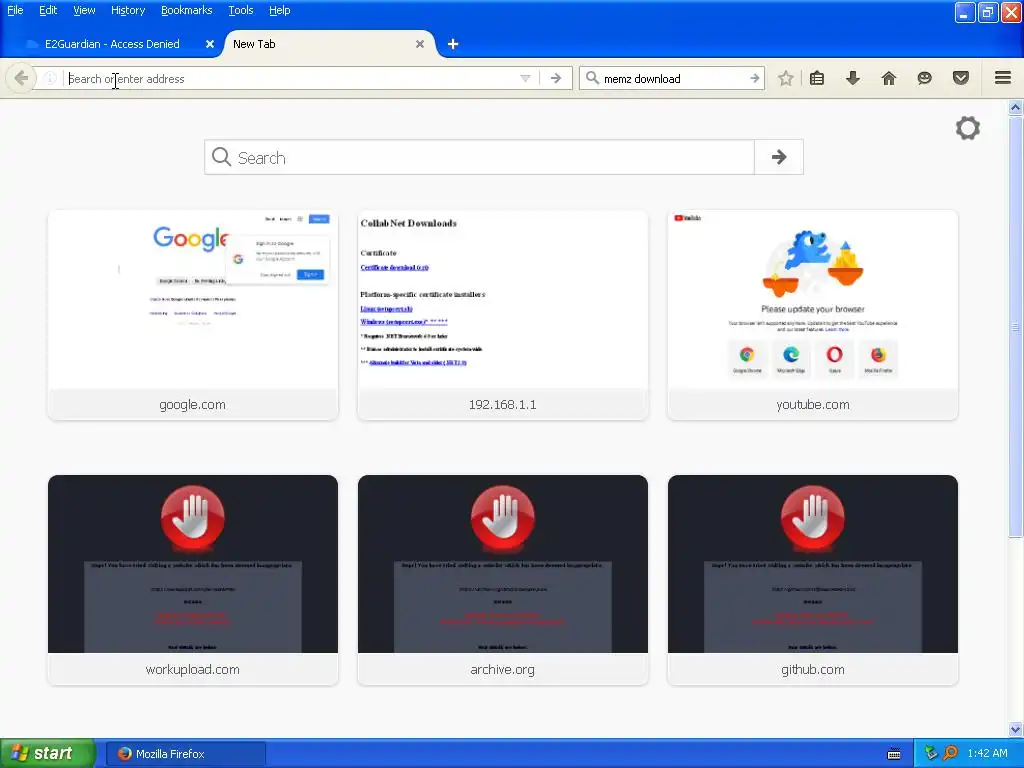
Task: Click the 1:42 AM clock
Action: 988,754
